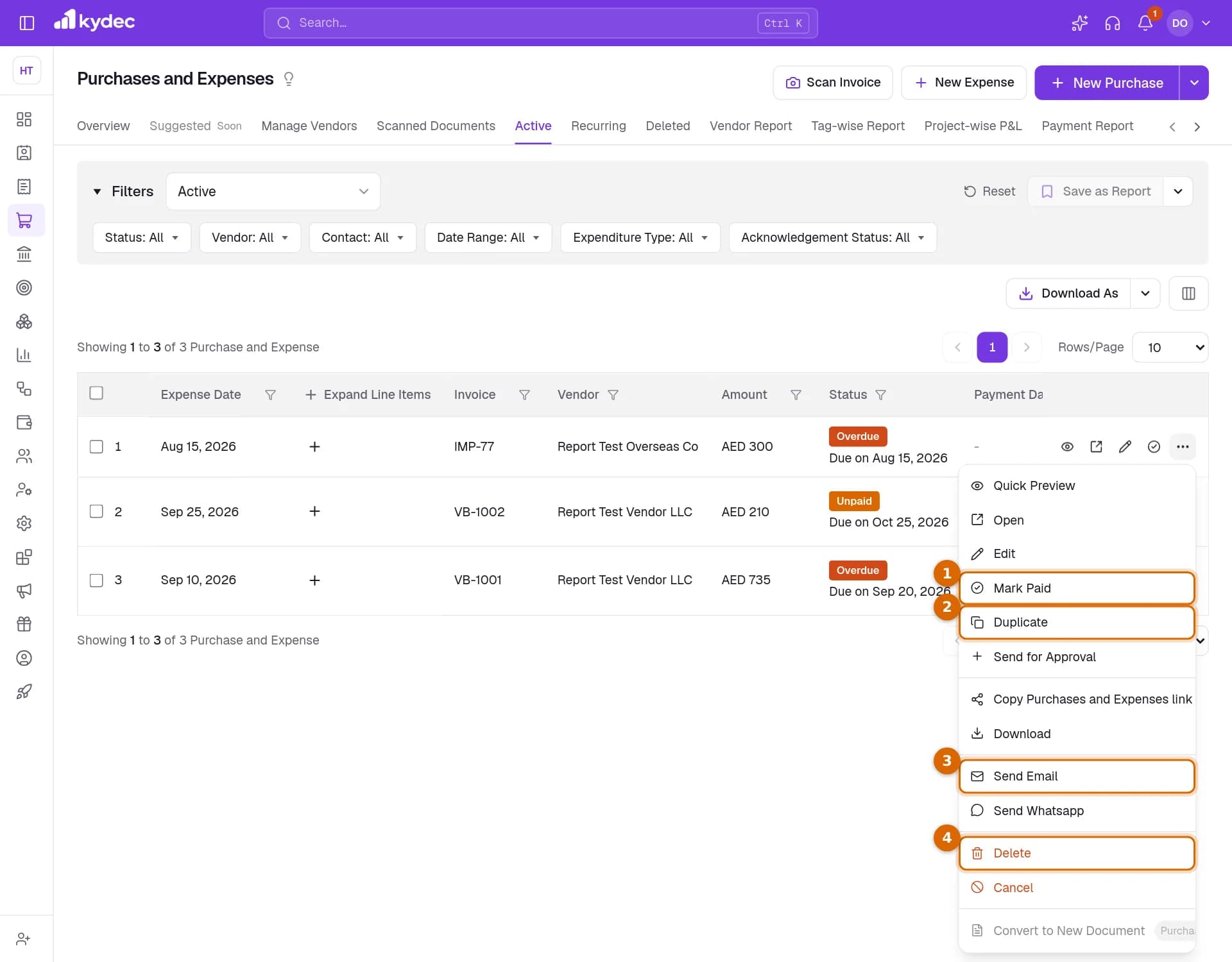This screenshot has height=962, width=1232.
Task: Open the invoices document icon in sidebar
Action: point(24,187)
